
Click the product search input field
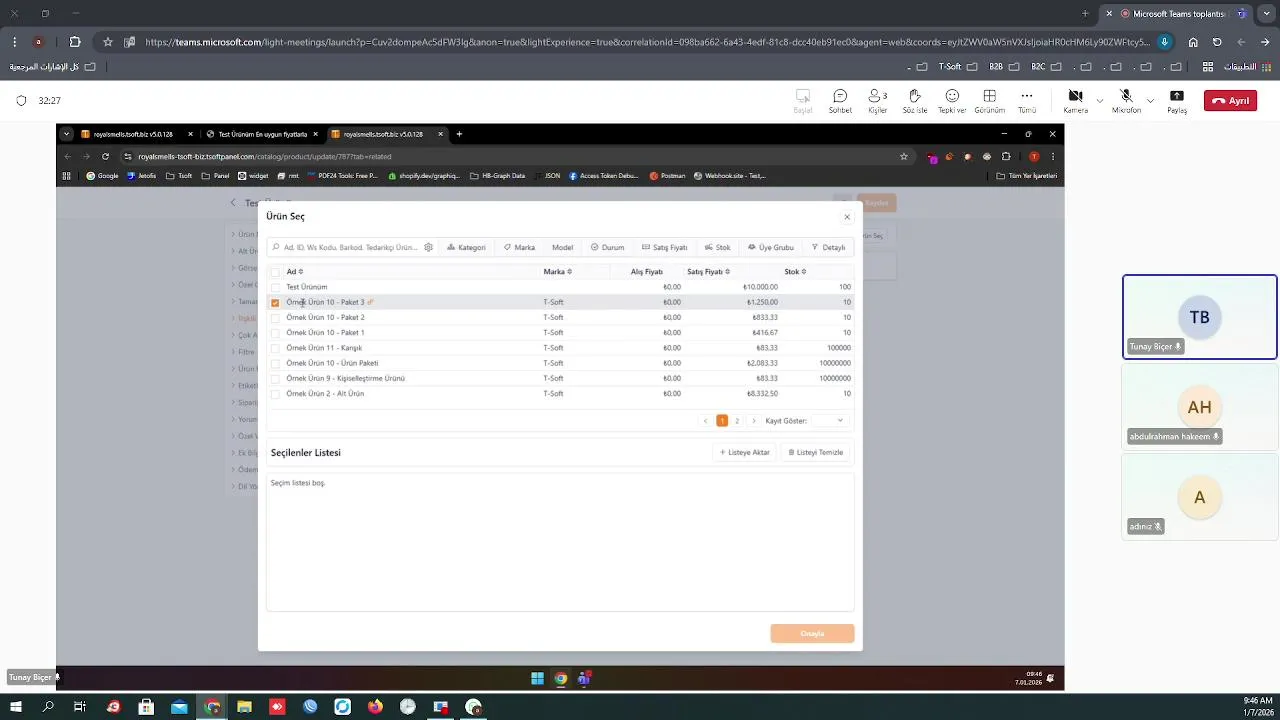[350, 247]
